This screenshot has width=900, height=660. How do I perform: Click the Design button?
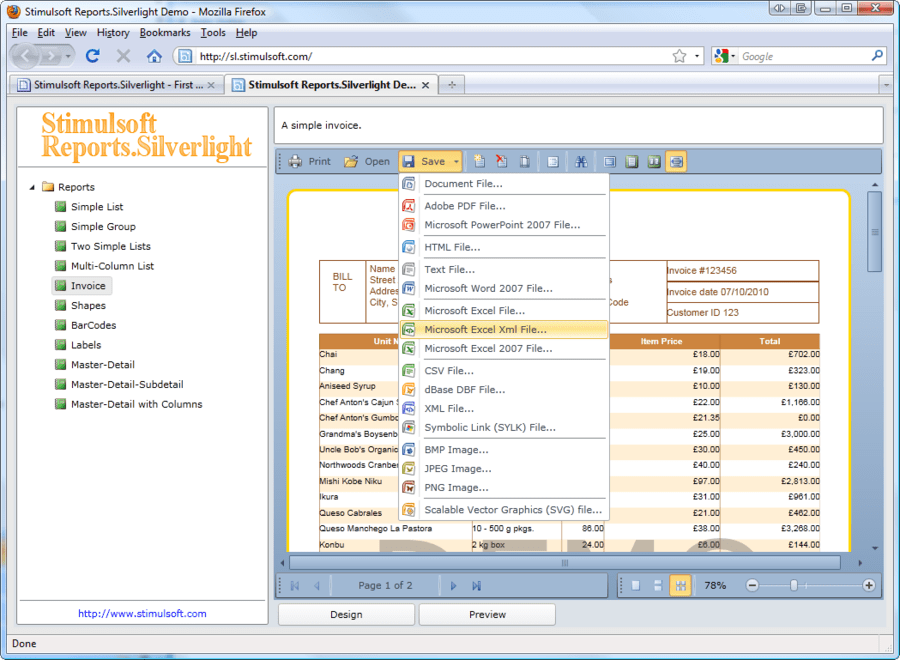click(x=346, y=615)
